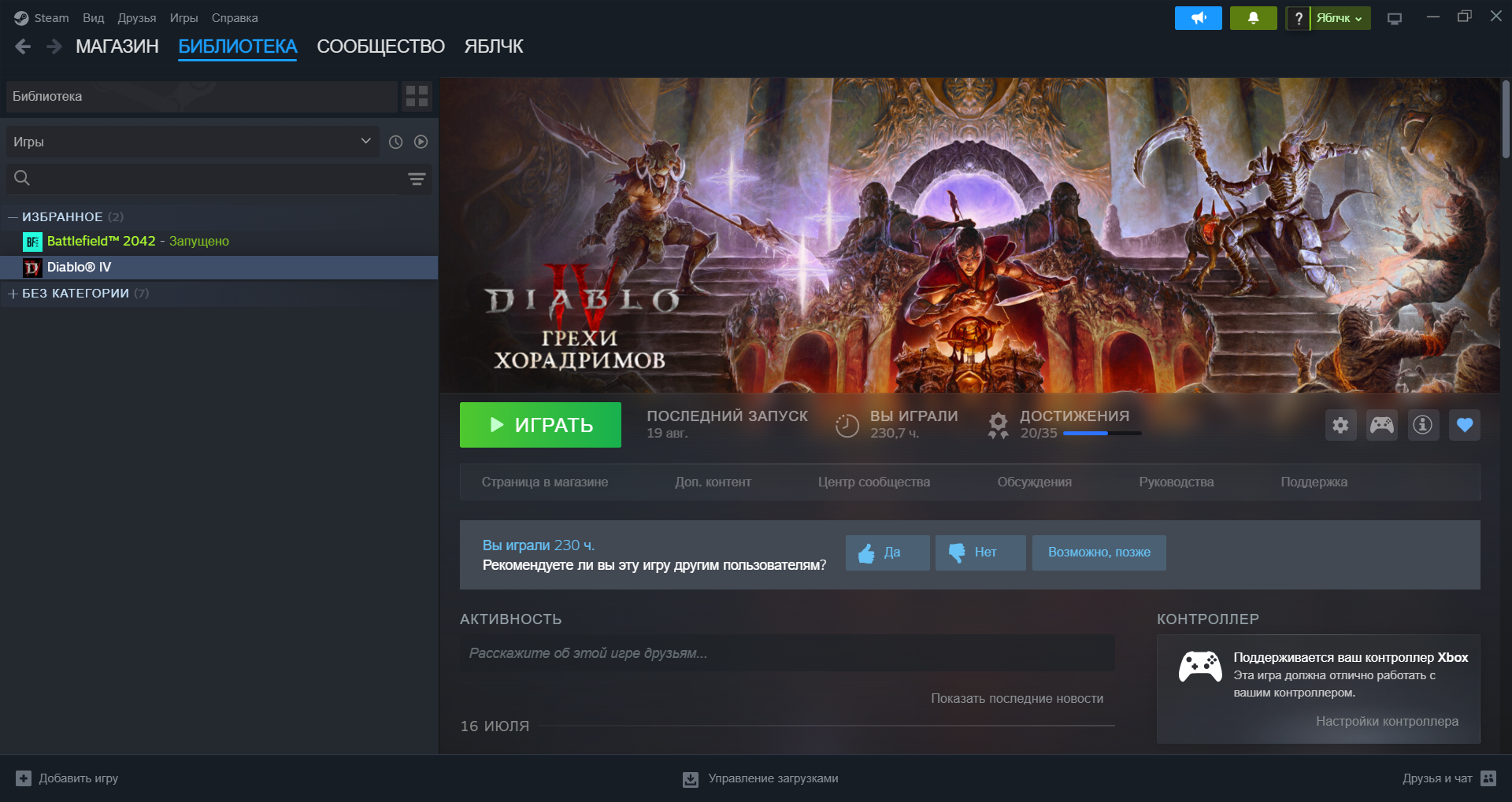Expand the БЕЗ КАТЕГОРИИ category

[x=13, y=294]
